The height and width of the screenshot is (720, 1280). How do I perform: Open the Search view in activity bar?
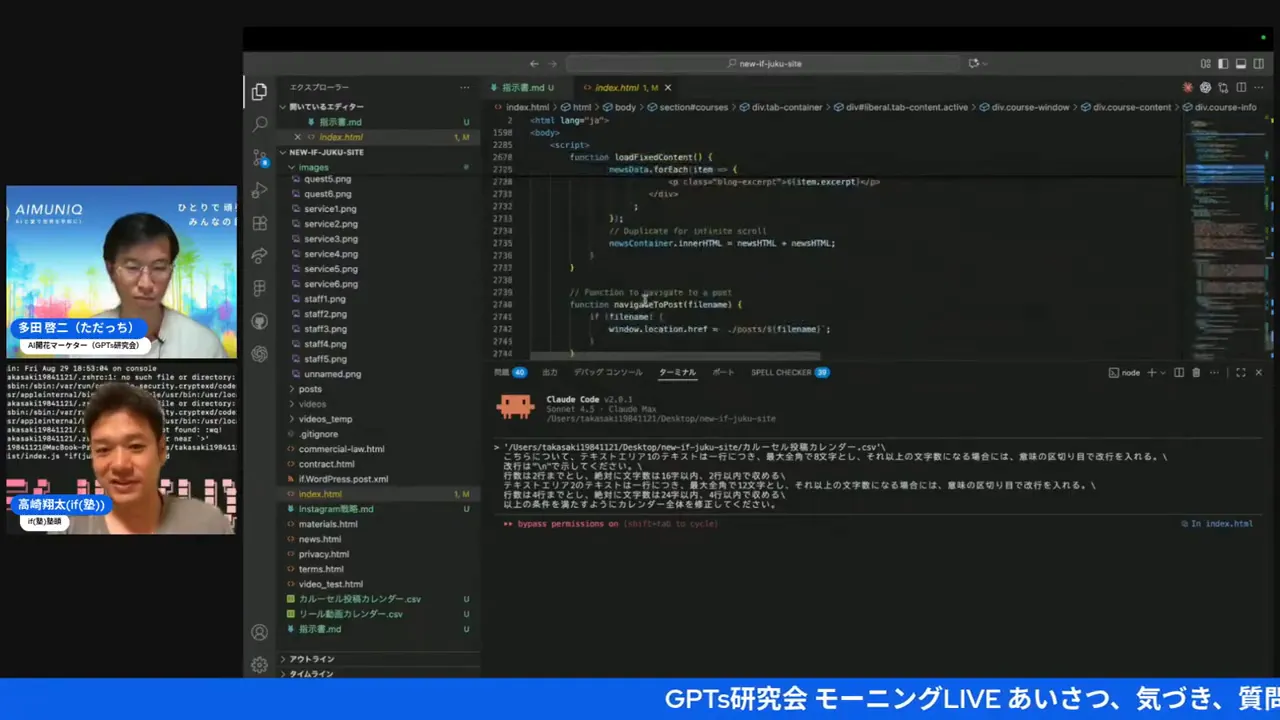click(x=260, y=124)
